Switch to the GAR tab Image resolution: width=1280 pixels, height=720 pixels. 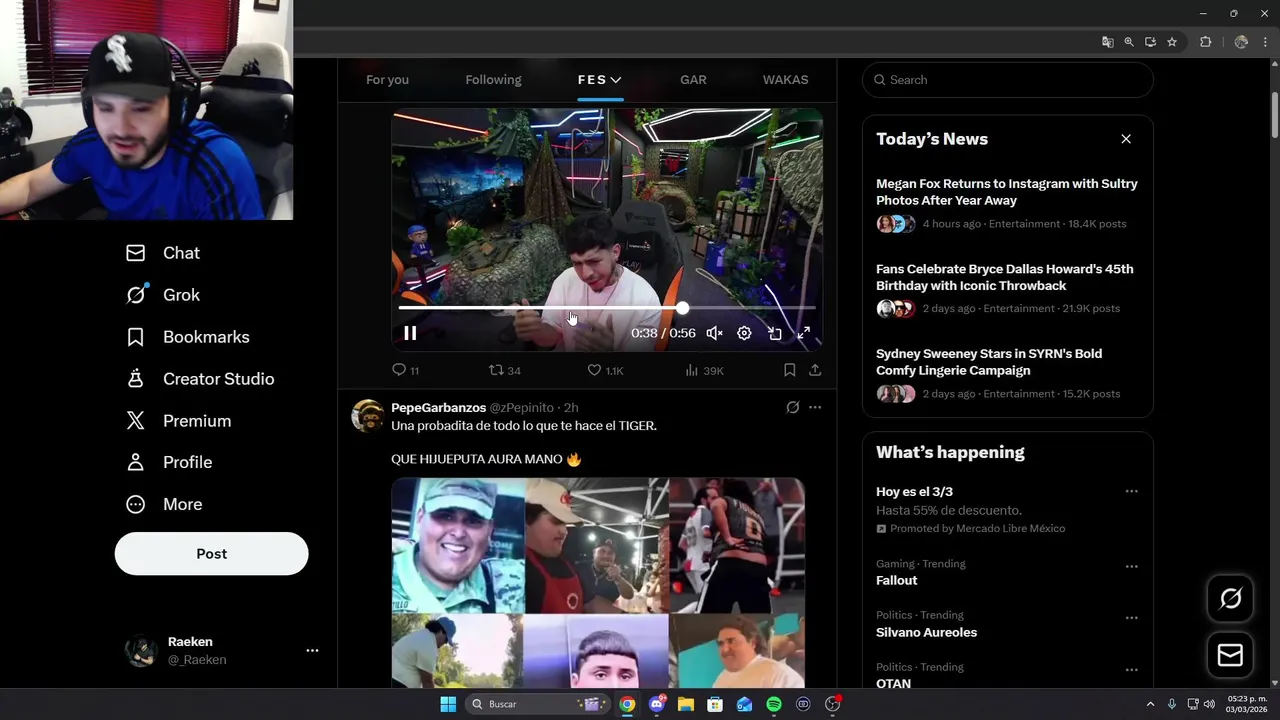click(x=693, y=80)
